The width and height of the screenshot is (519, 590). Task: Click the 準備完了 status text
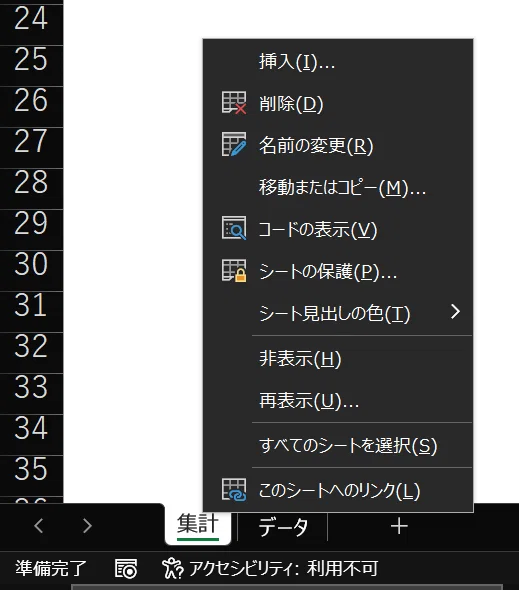[51, 568]
